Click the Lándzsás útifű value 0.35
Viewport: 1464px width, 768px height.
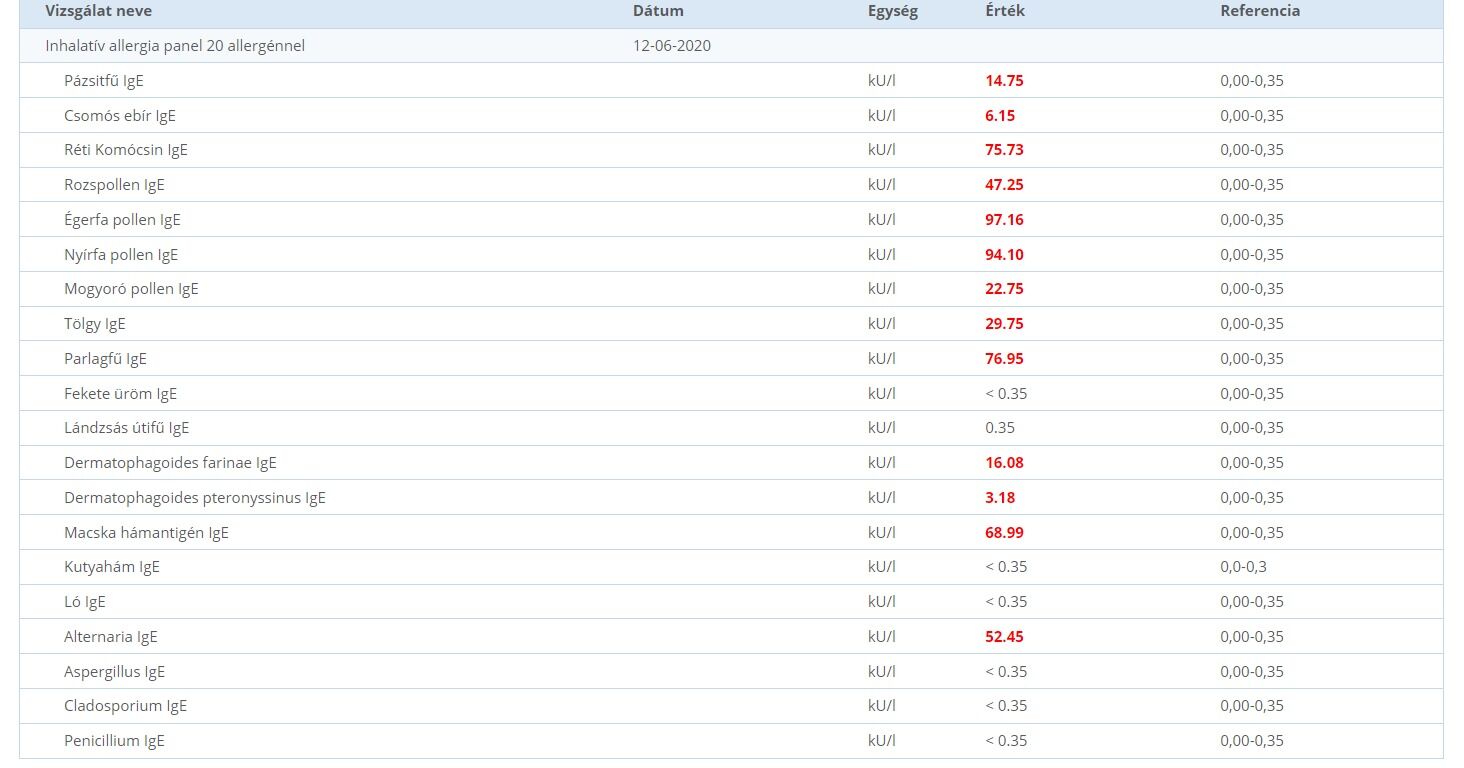[x=1000, y=428]
